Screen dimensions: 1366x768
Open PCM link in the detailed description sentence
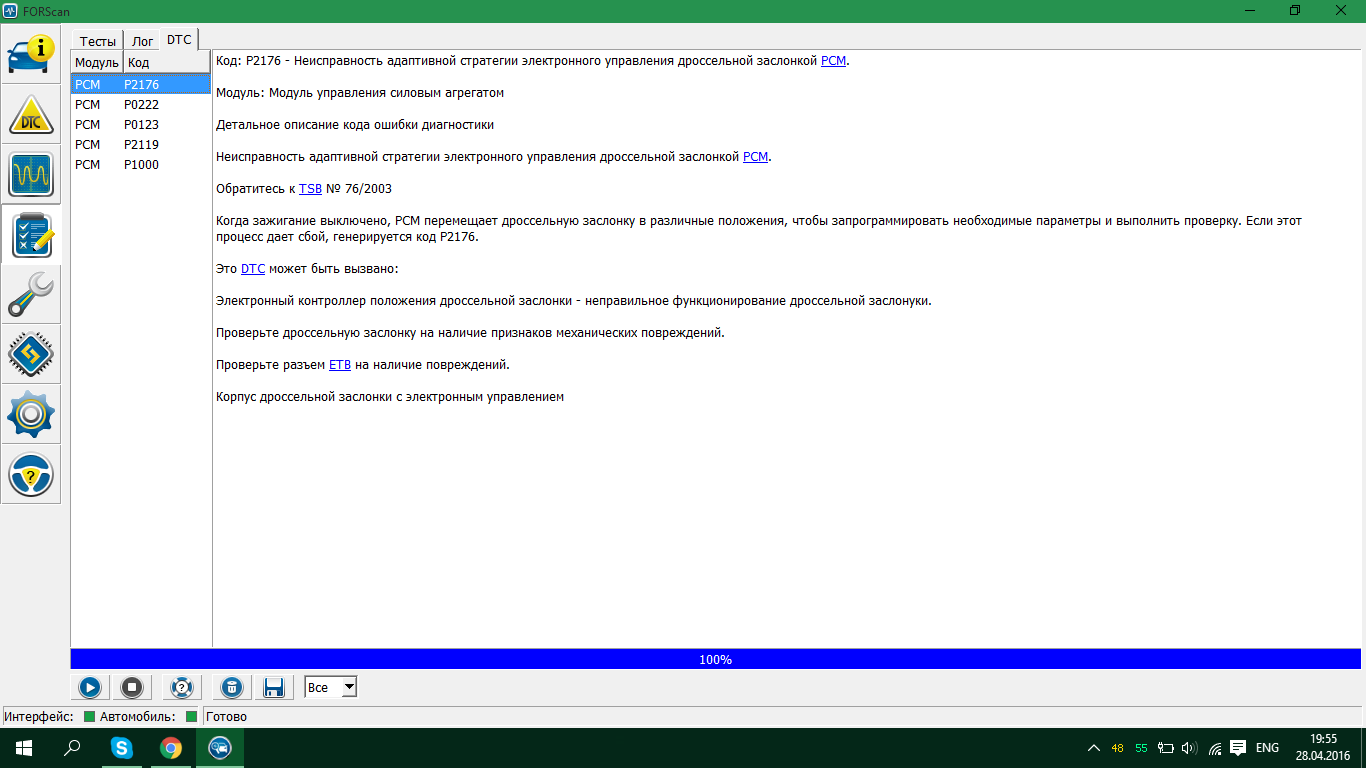coord(756,157)
